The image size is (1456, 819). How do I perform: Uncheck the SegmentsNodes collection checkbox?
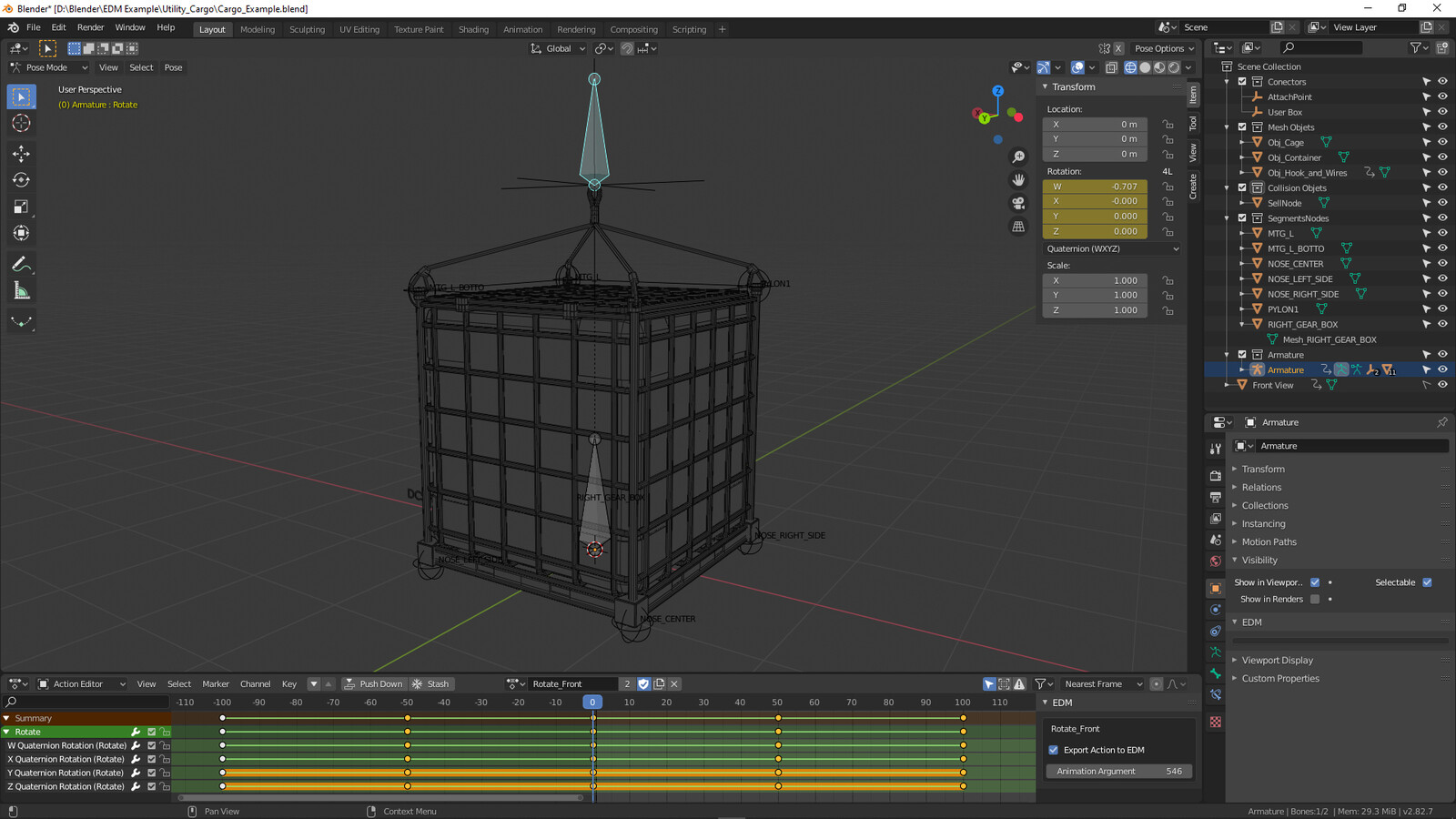tap(1242, 218)
